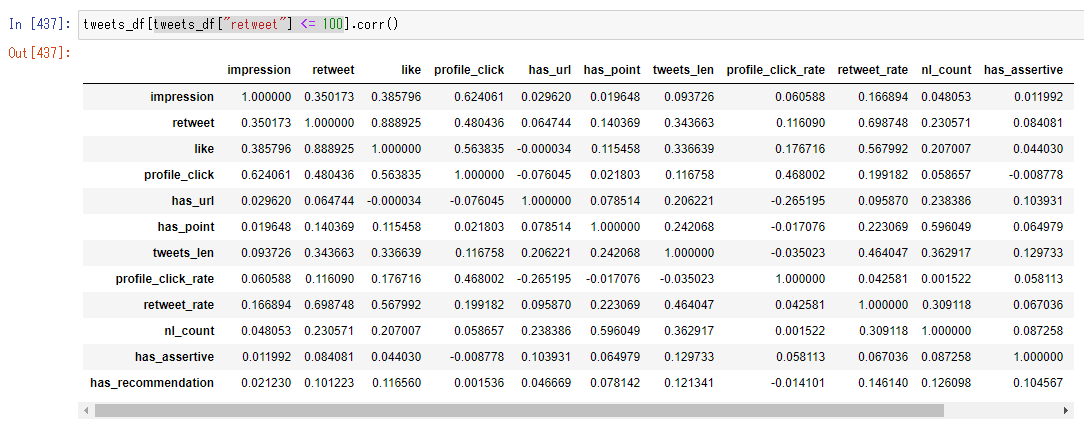Click the scrollbar left arrow under the table
Screen dimensions: 1084x437
(88, 410)
